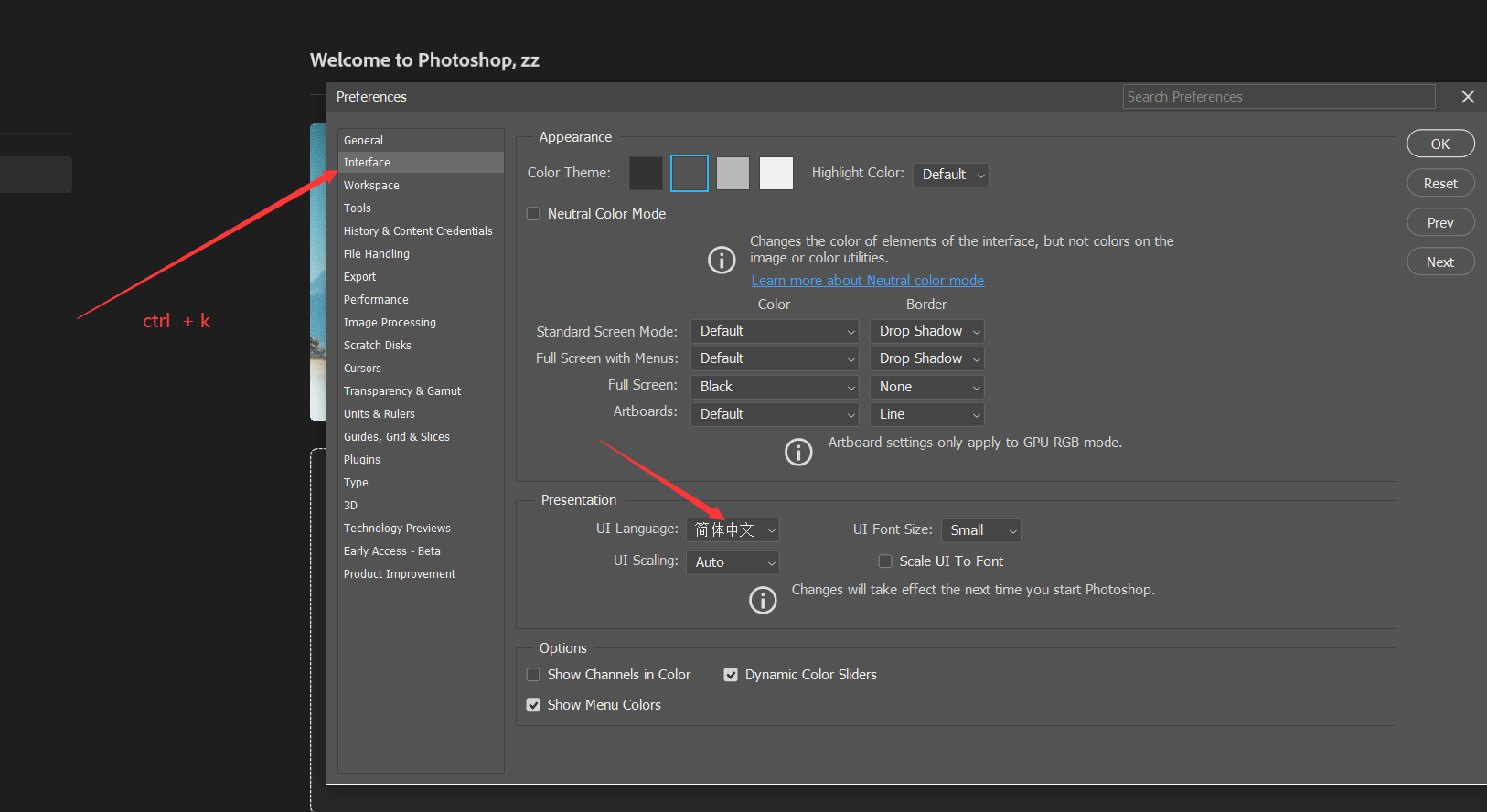Select the darkest color theme swatch
1487x812 pixels.
[646, 173]
